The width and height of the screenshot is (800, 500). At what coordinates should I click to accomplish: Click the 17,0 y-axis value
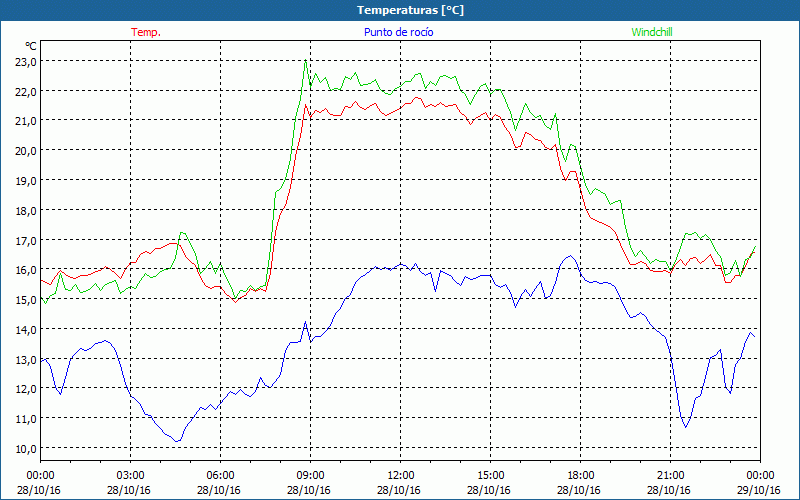pos(25,240)
